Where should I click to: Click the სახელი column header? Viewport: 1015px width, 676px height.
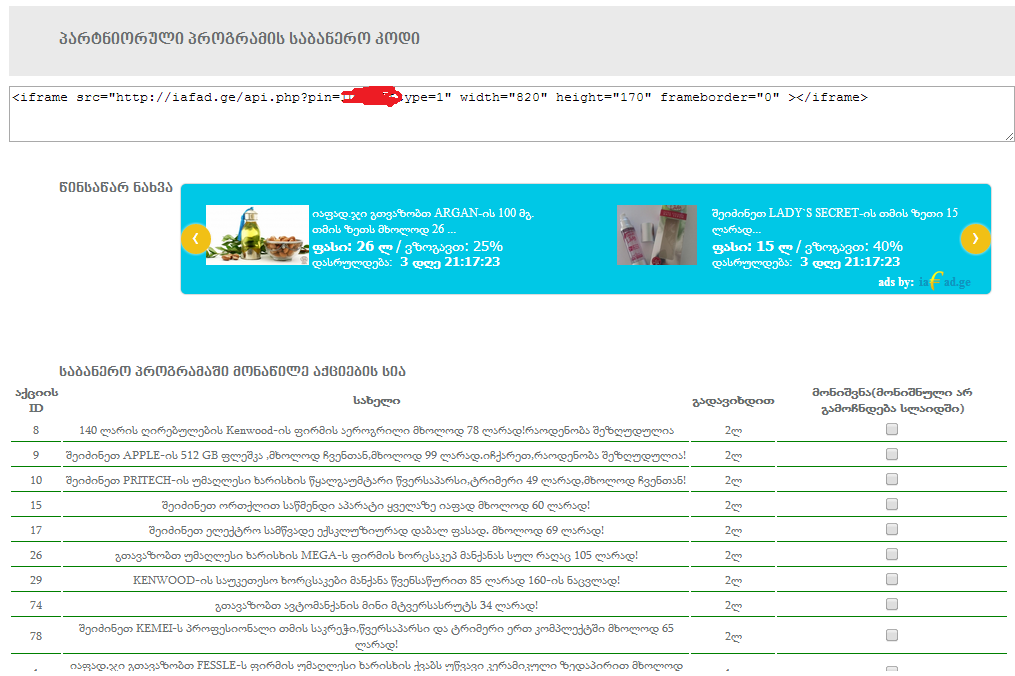tap(376, 401)
